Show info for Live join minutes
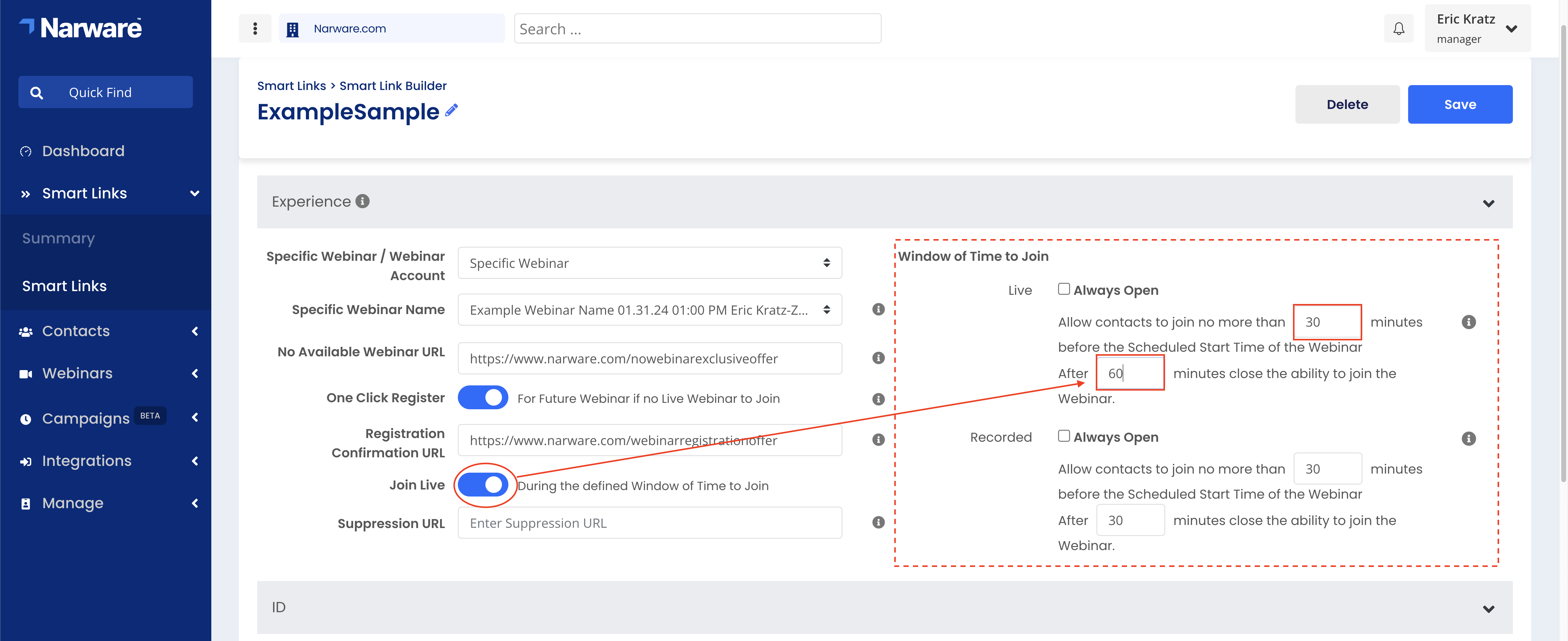Image resolution: width=1568 pixels, height=641 pixels. (x=1469, y=322)
